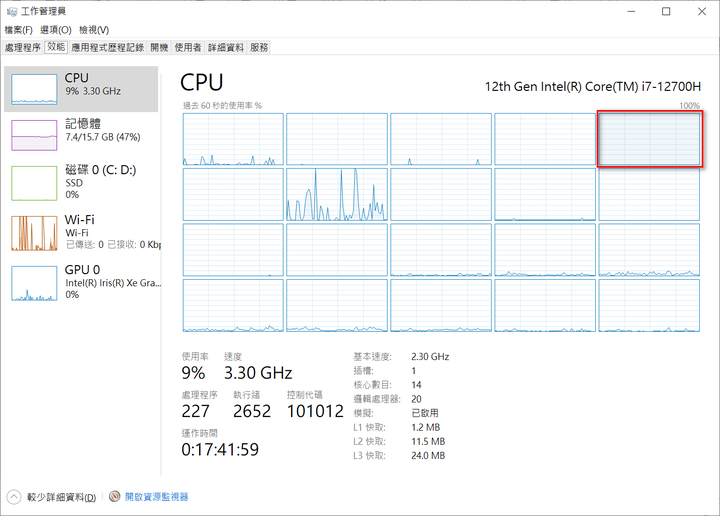The image size is (720, 516).
Task: Click the spiky second-row core graph
Action: tap(337, 195)
